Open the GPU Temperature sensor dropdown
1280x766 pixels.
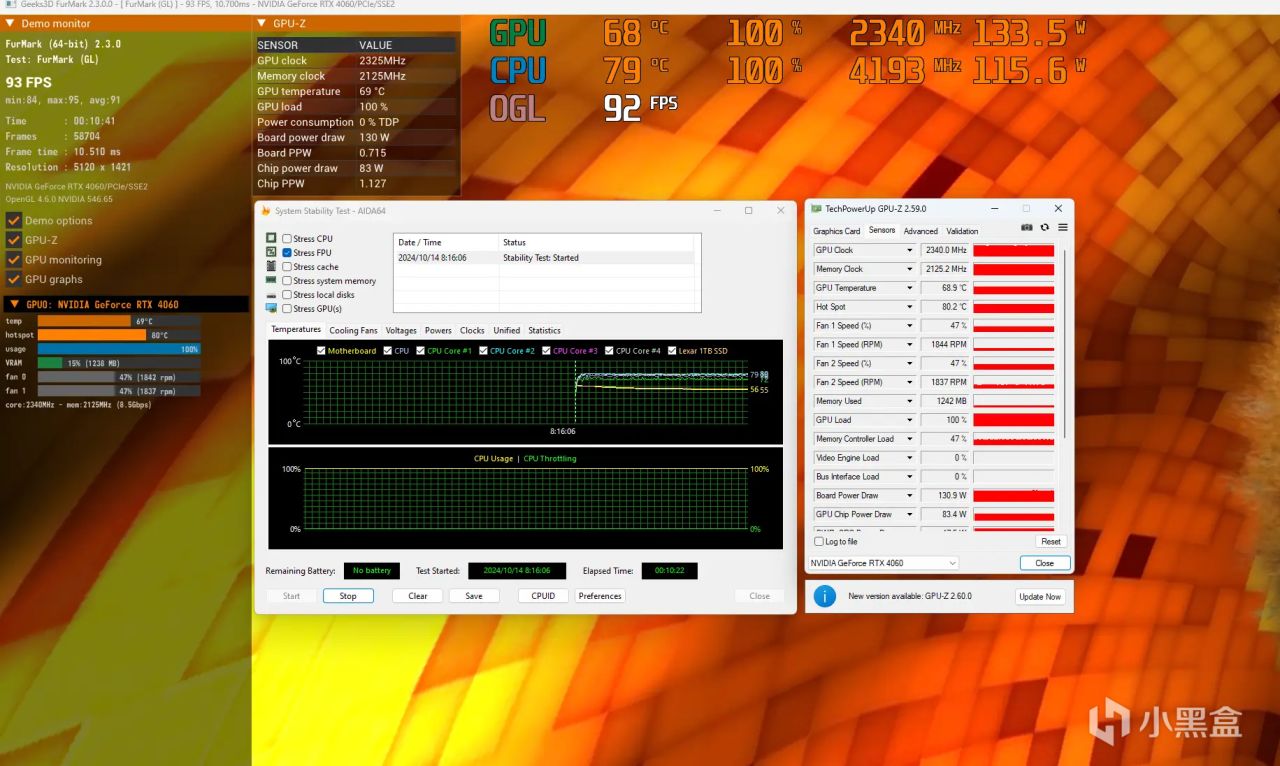[x=910, y=288]
